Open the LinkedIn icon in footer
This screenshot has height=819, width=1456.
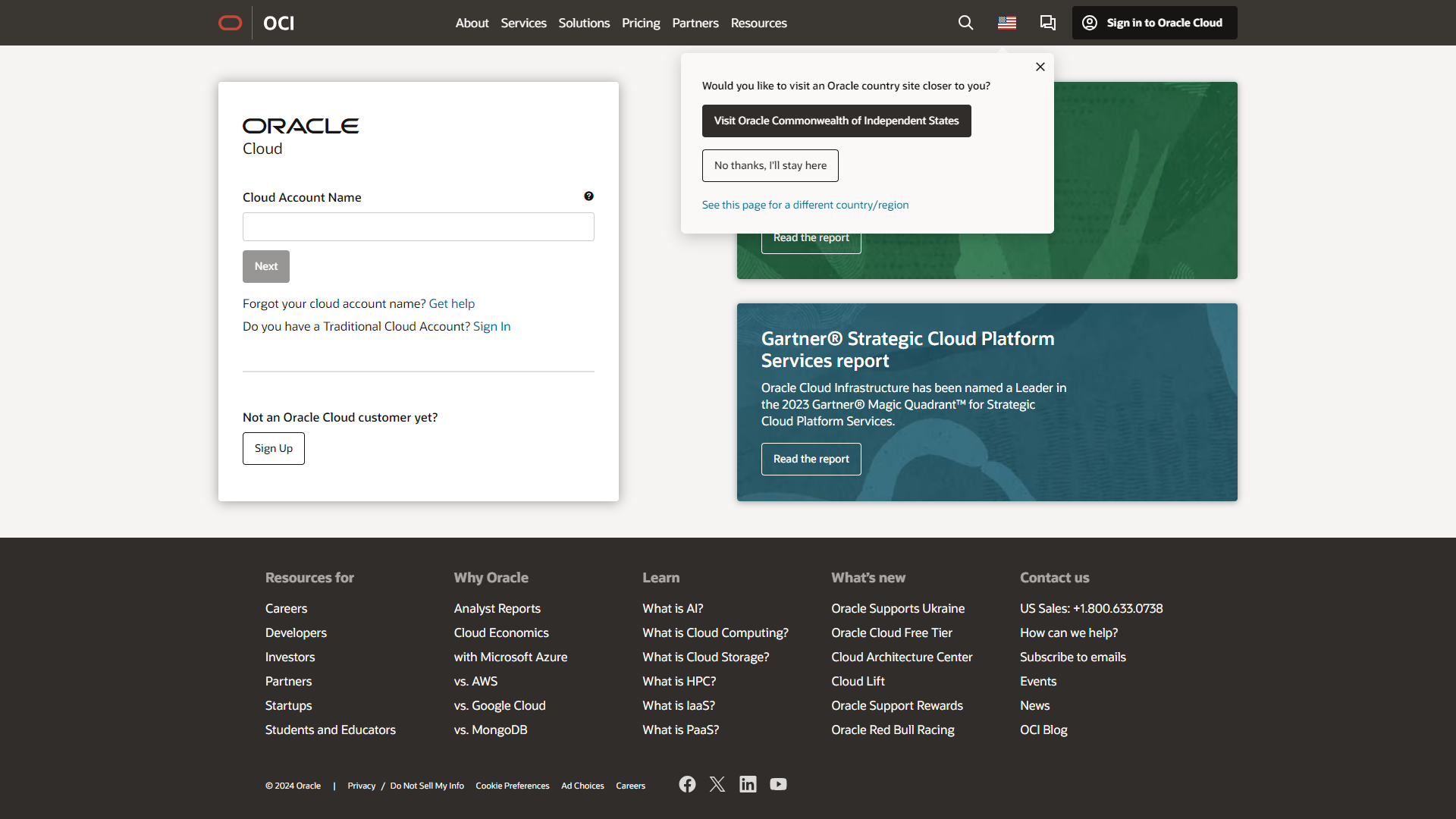coord(748,784)
